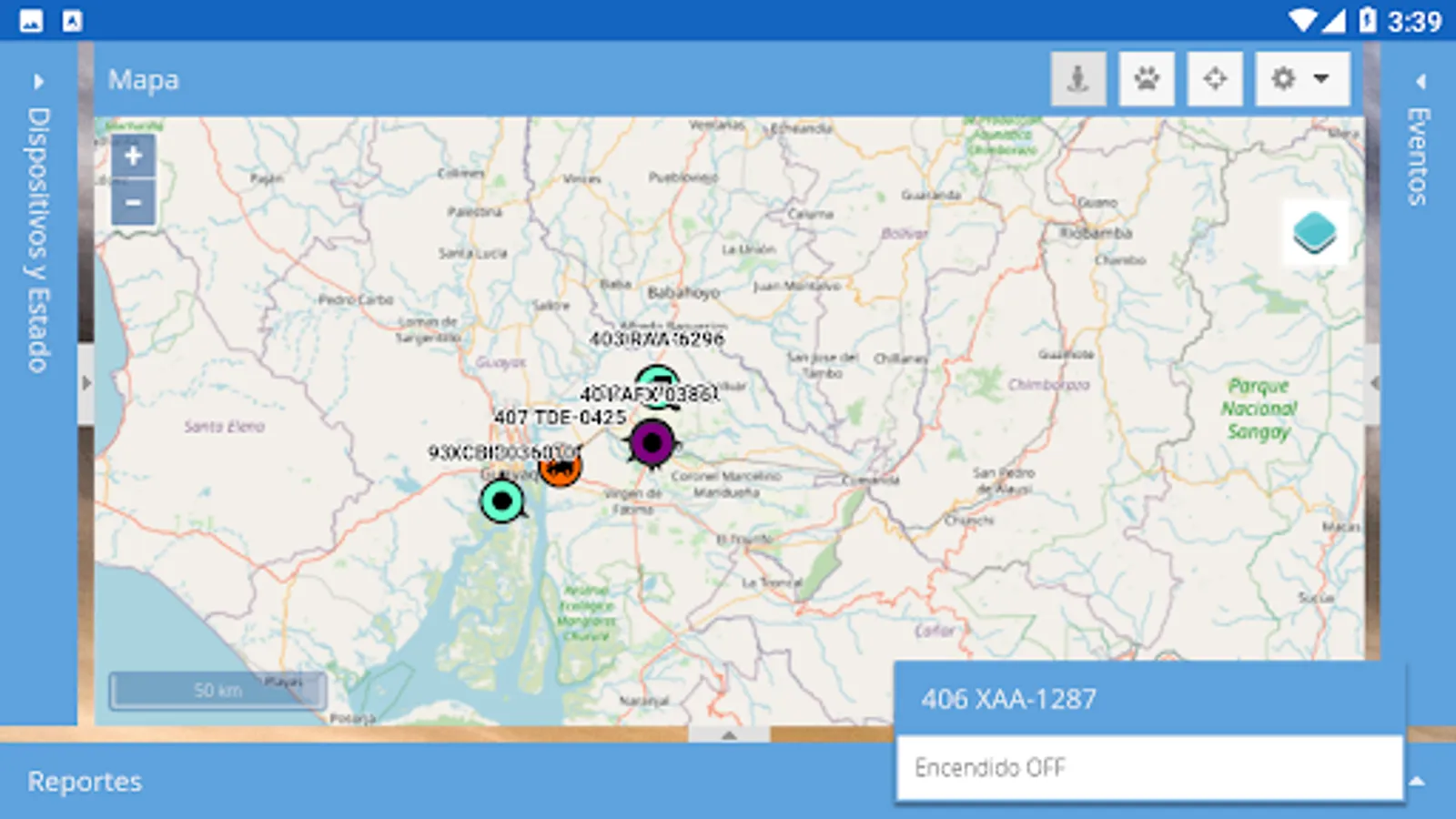This screenshot has height=819, width=1456.
Task: Click the bottom splitter collapse handle
Action: [x=729, y=733]
